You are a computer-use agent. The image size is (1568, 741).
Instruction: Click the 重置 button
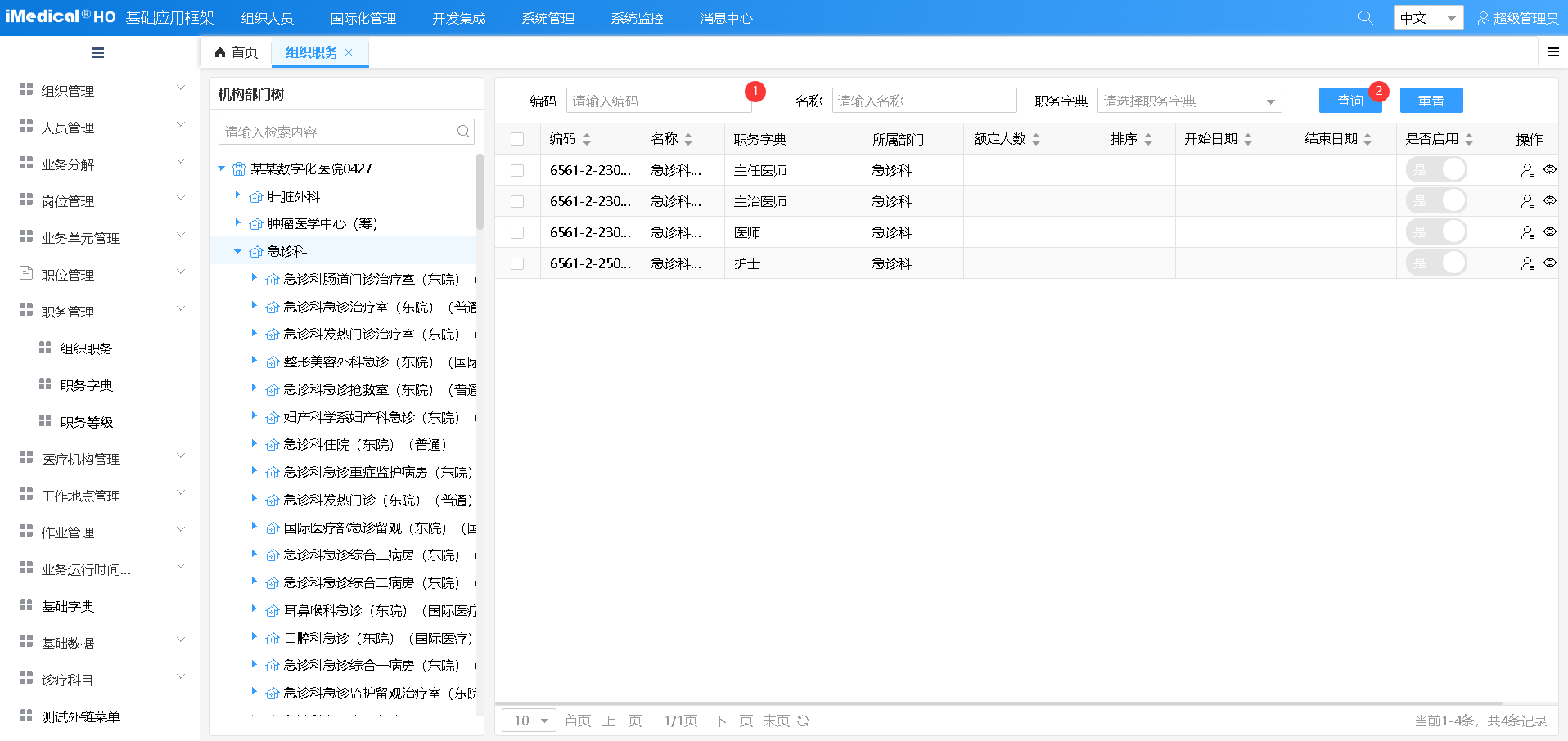1431,101
